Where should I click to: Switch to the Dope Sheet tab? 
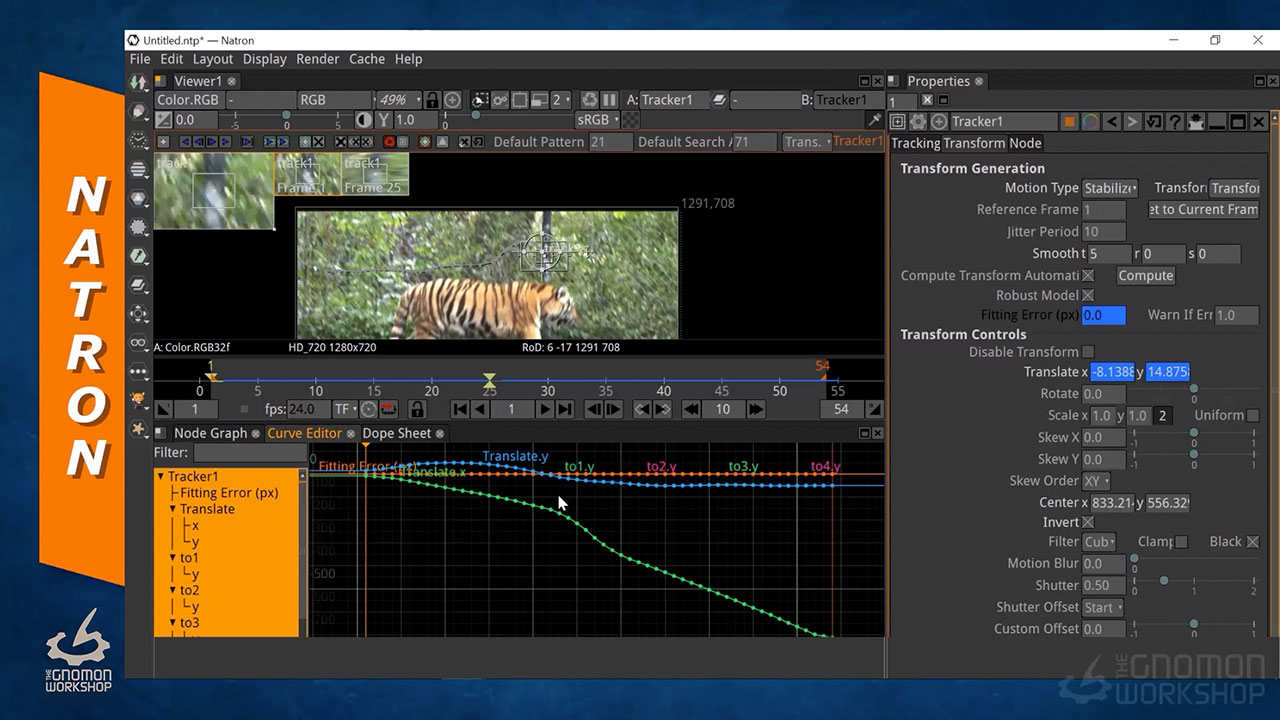pyautogui.click(x=396, y=433)
